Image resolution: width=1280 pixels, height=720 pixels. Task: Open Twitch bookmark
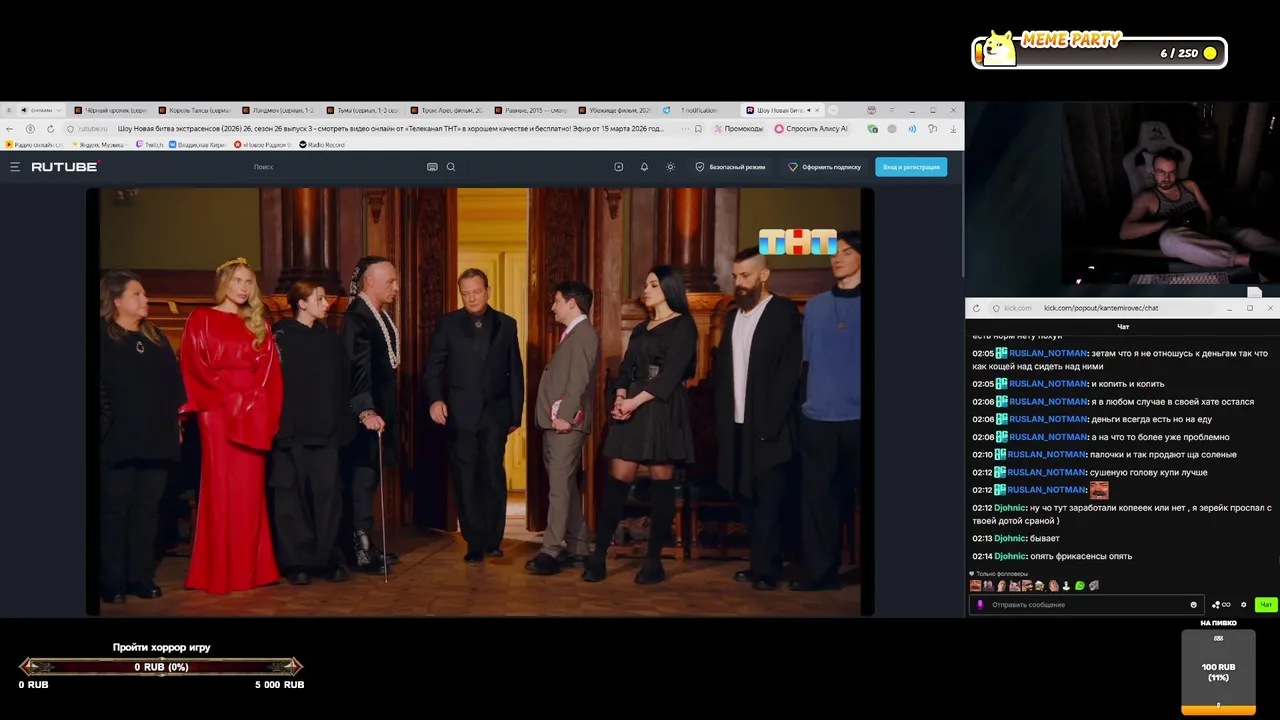[x=149, y=145]
